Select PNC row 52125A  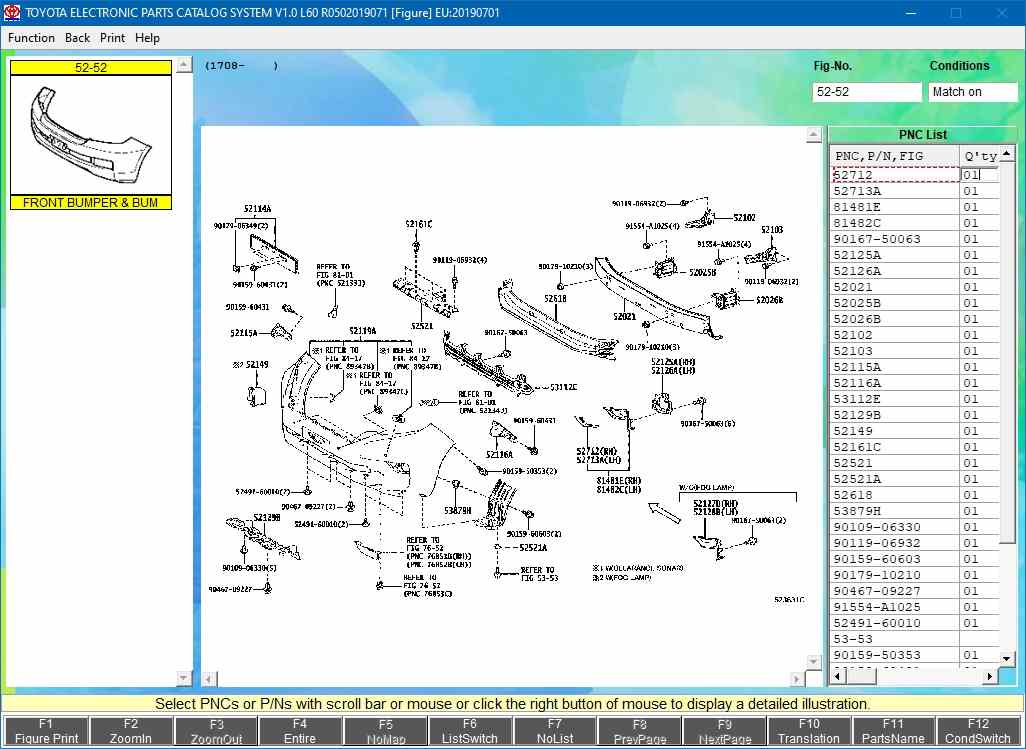915,255
